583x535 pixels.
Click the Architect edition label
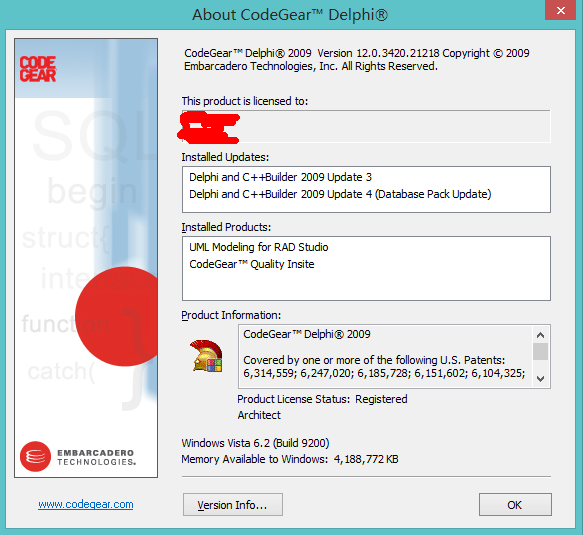(259, 415)
